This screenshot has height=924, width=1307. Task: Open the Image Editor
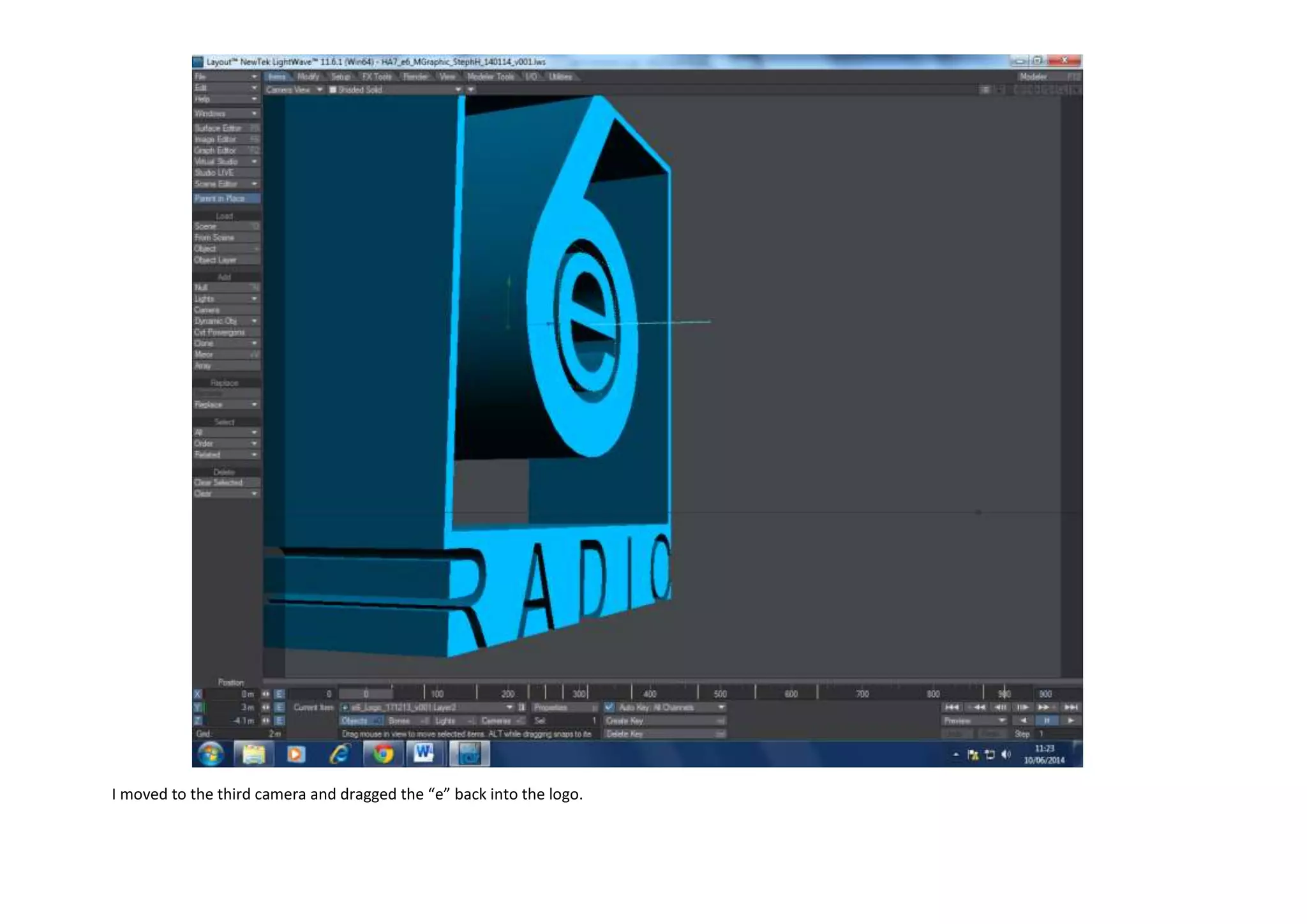[226, 140]
